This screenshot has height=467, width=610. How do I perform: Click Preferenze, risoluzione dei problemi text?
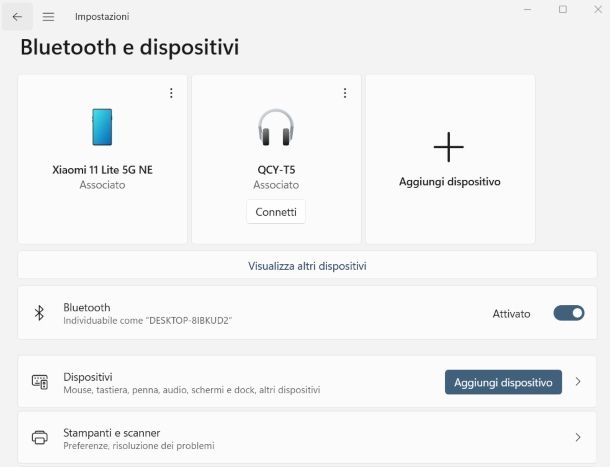click(x=138, y=446)
